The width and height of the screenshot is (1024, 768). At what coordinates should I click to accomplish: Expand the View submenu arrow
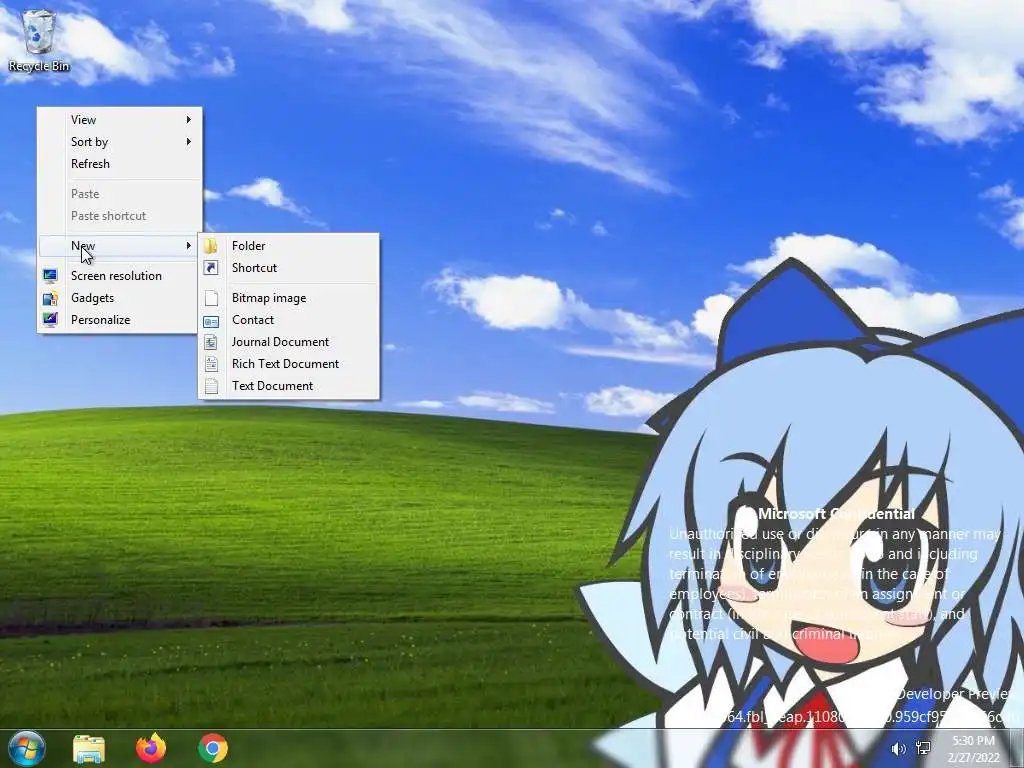pyautogui.click(x=188, y=120)
